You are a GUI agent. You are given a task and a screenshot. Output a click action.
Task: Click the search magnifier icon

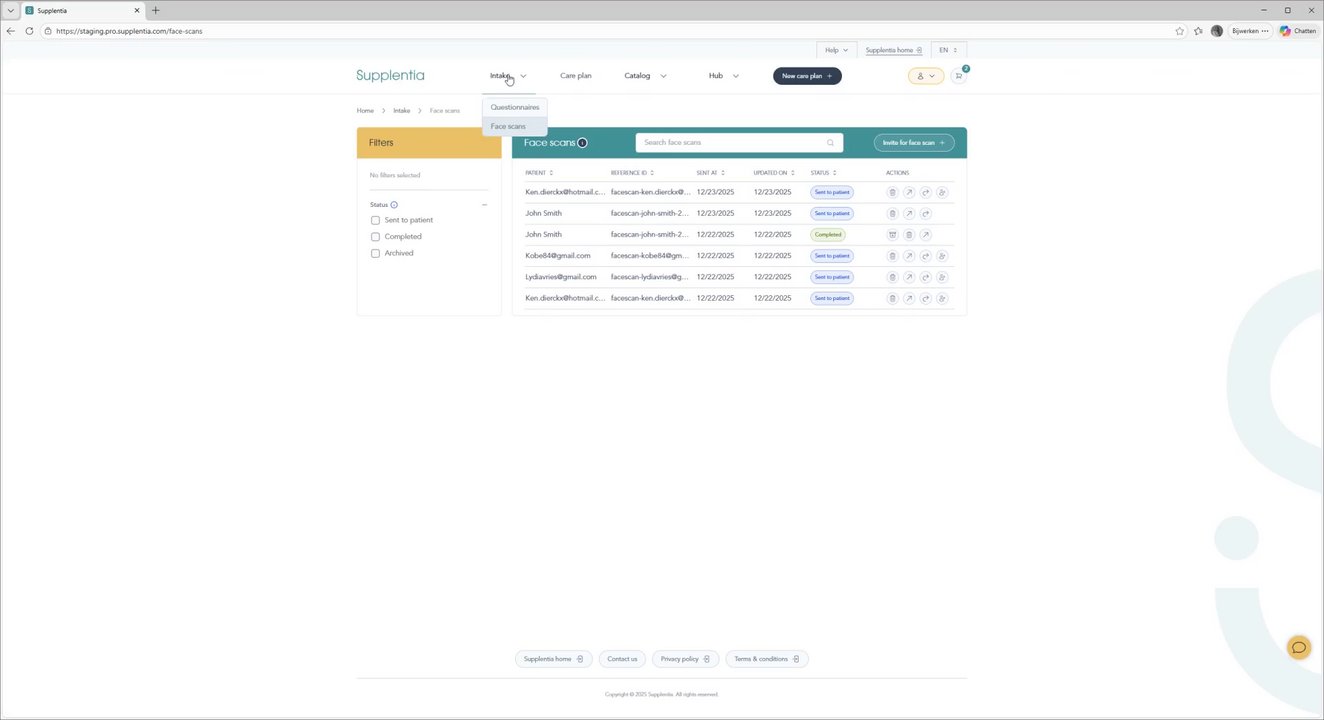pyautogui.click(x=830, y=143)
